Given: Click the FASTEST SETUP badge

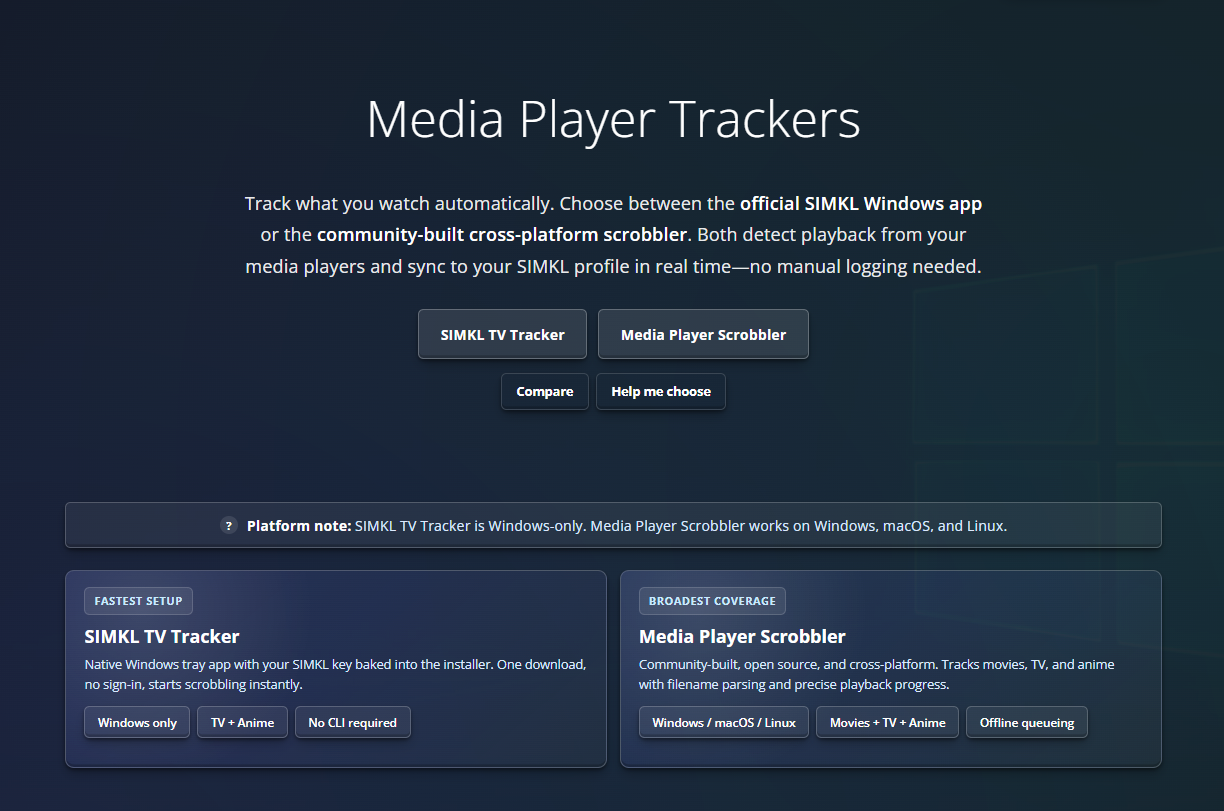Looking at the screenshot, I should click(x=138, y=601).
